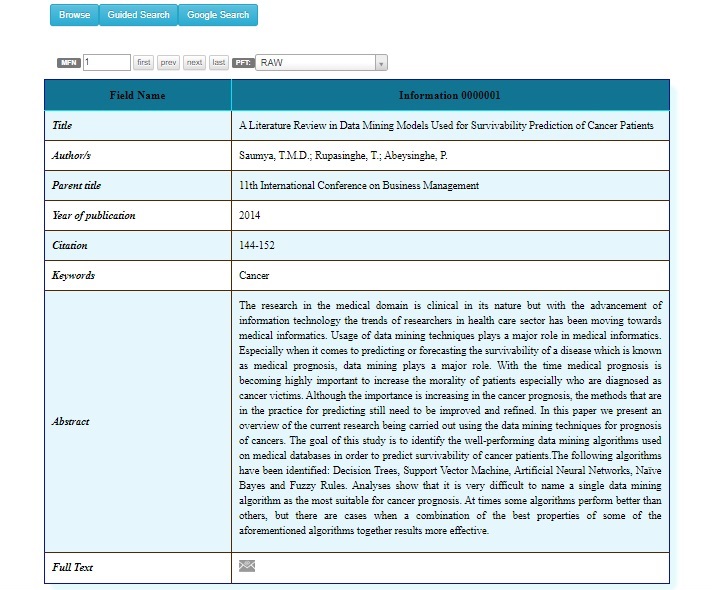
Task: Click the Information 0000001 column header
Action: (449, 95)
